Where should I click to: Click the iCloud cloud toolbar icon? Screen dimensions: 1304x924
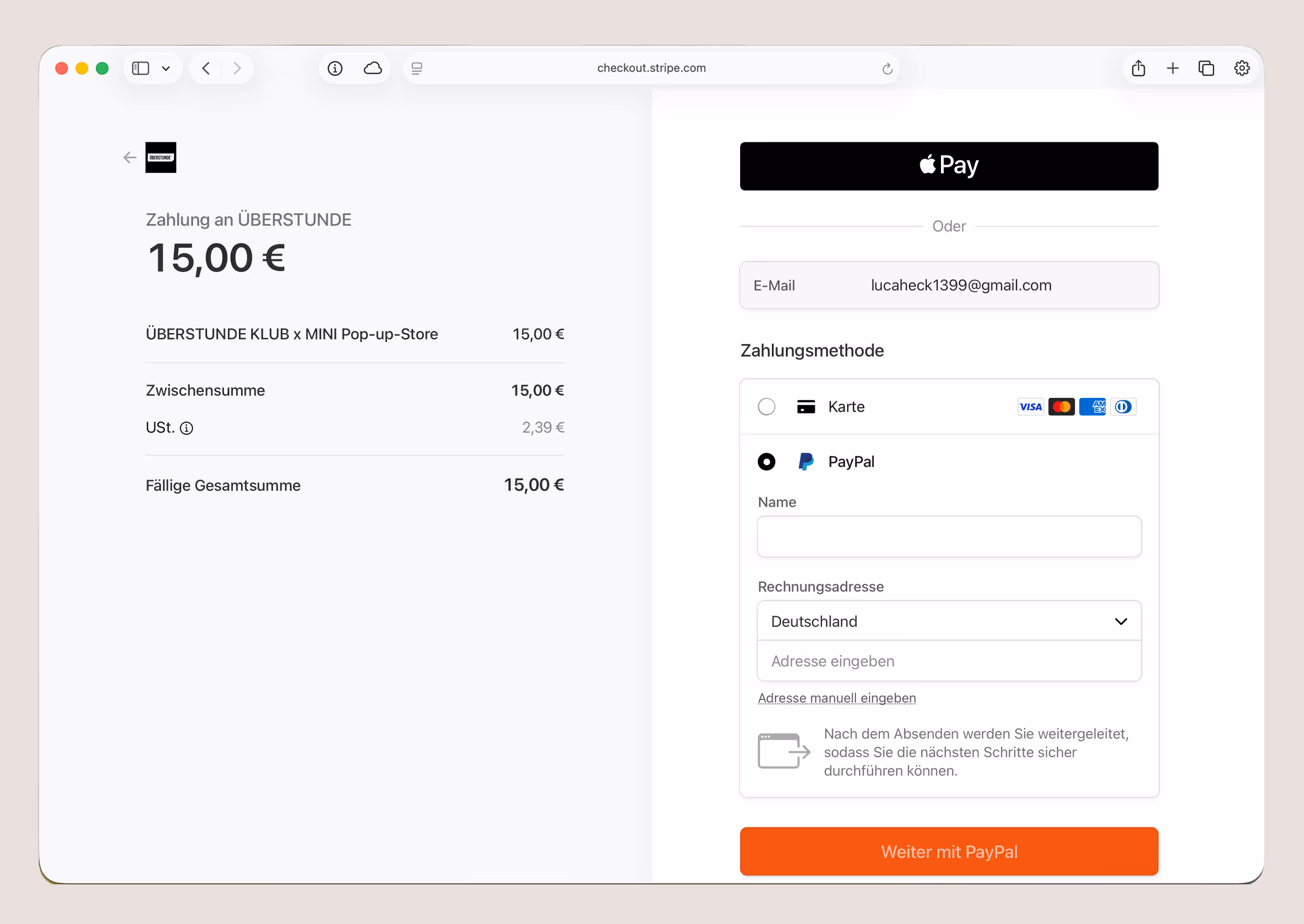tap(373, 68)
